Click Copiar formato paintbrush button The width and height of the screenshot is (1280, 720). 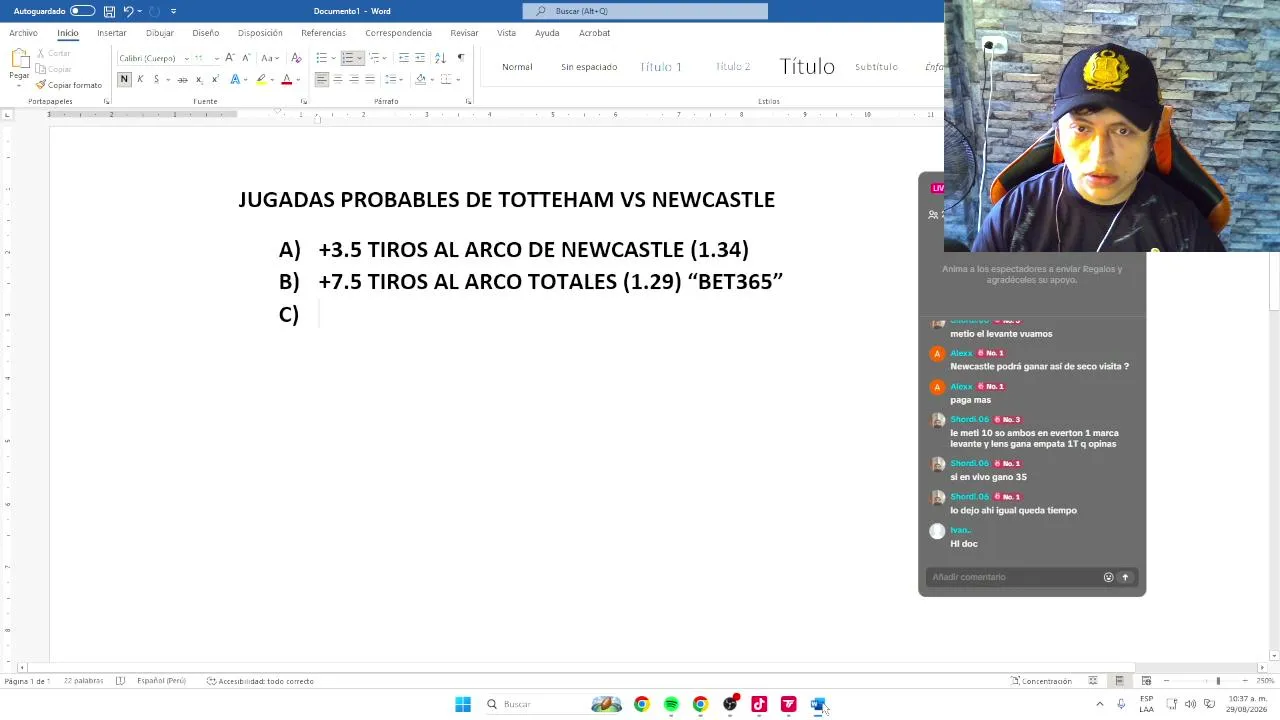(x=69, y=85)
